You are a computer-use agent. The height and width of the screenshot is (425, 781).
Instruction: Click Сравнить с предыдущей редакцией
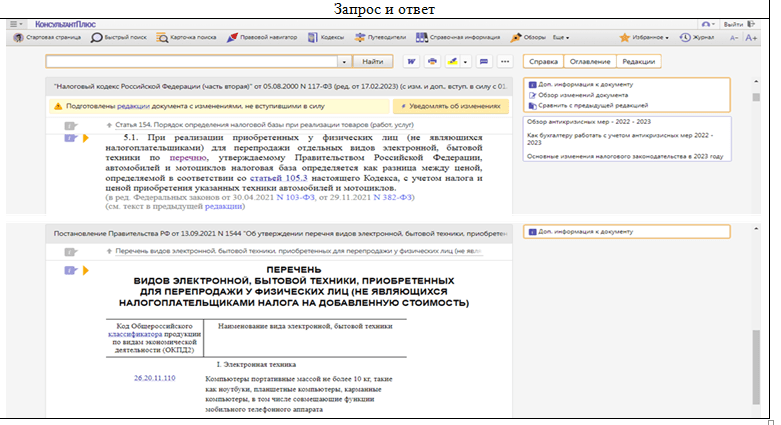588,106
